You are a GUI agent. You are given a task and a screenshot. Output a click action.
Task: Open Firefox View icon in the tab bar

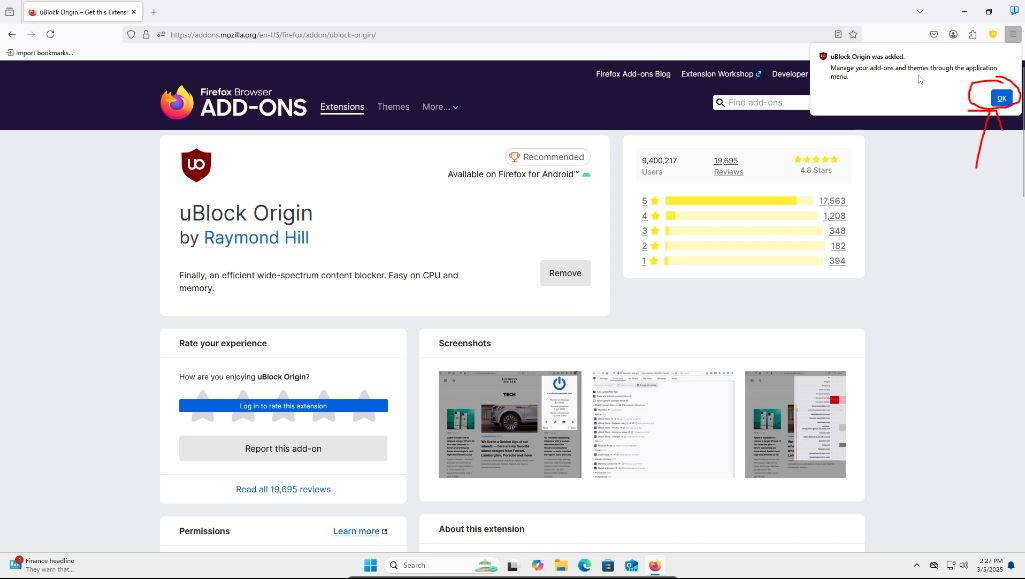[9, 12]
